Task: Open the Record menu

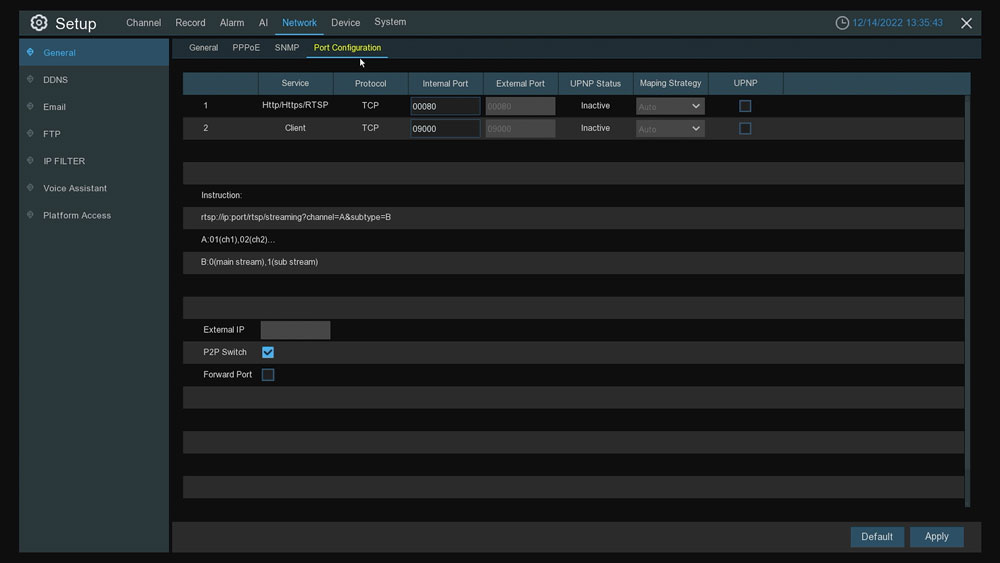Action: tap(190, 22)
